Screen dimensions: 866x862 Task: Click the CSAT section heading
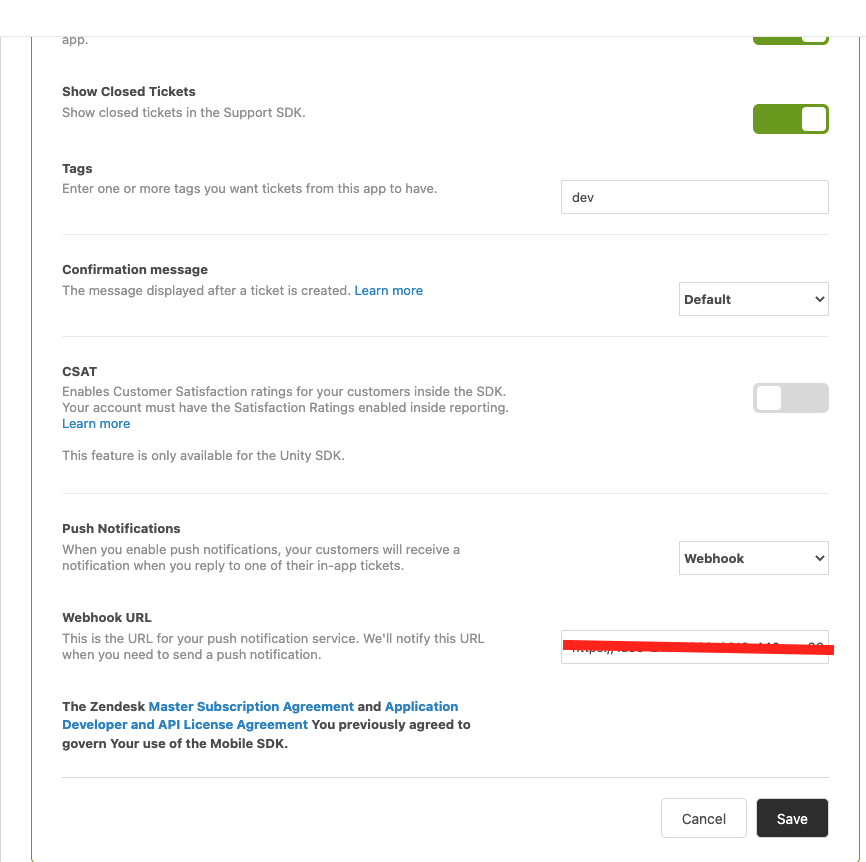coord(80,372)
